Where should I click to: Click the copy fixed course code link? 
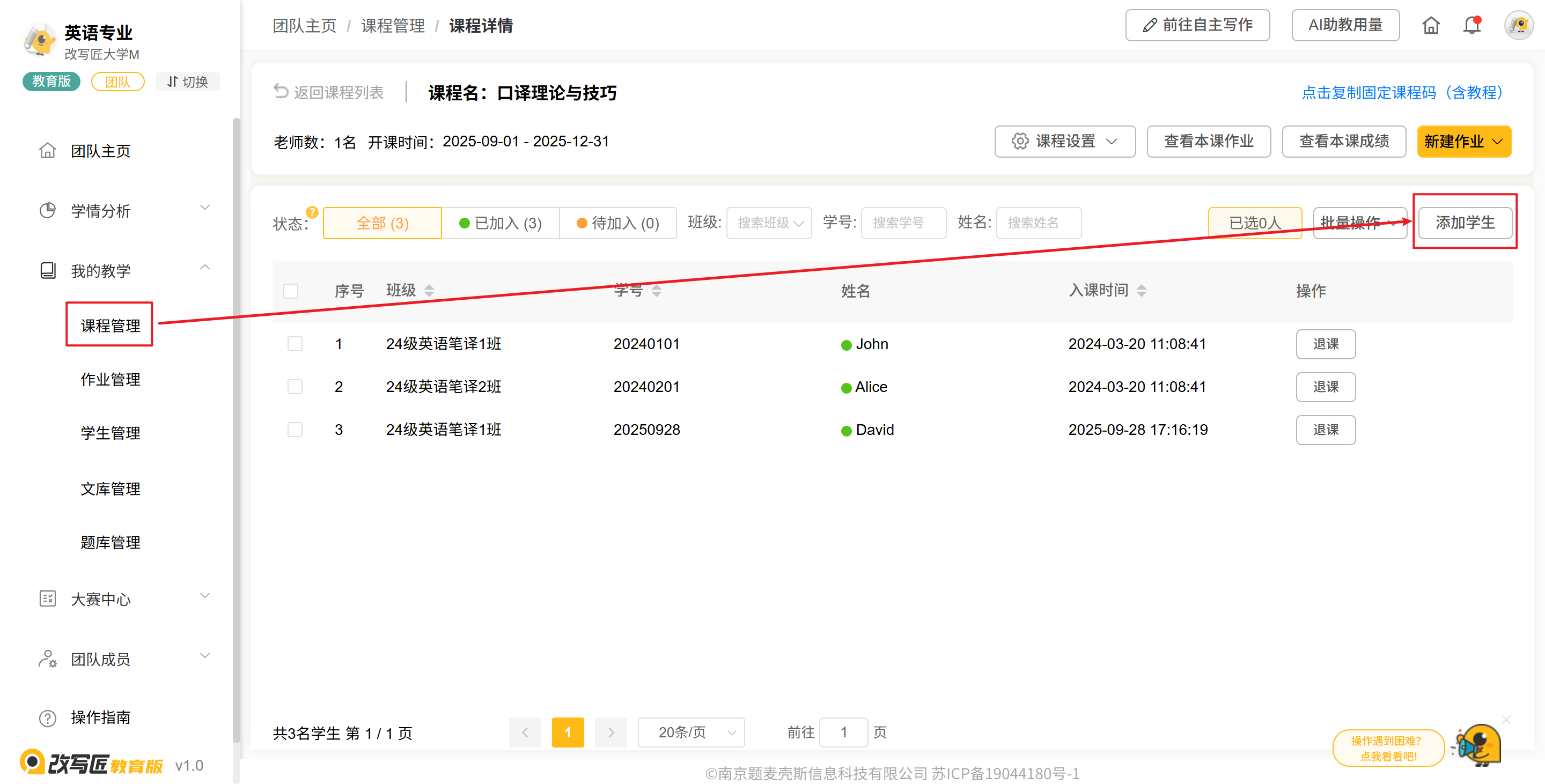click(1402, 92)
